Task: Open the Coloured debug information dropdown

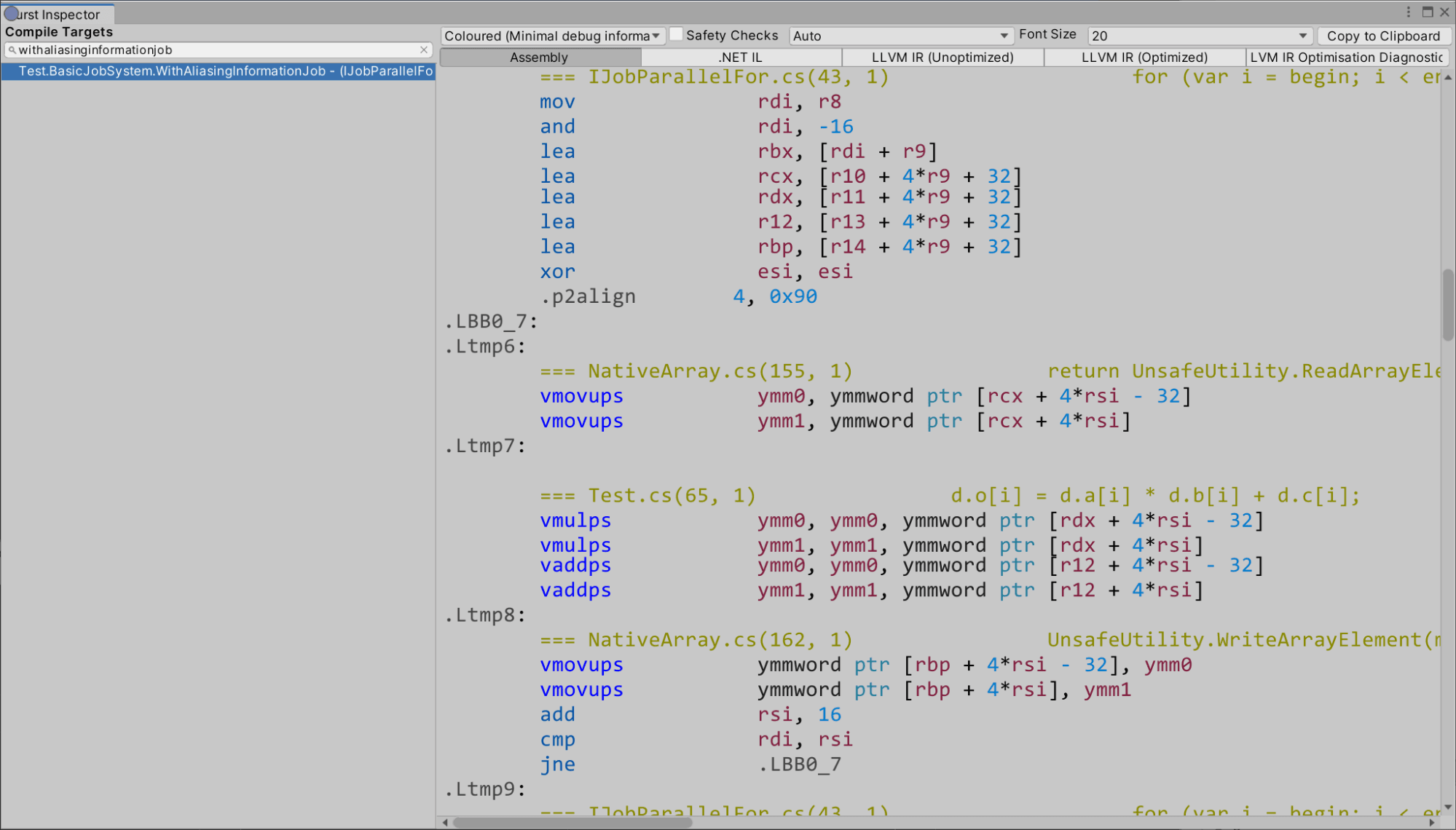Action: tap(552, 36)
